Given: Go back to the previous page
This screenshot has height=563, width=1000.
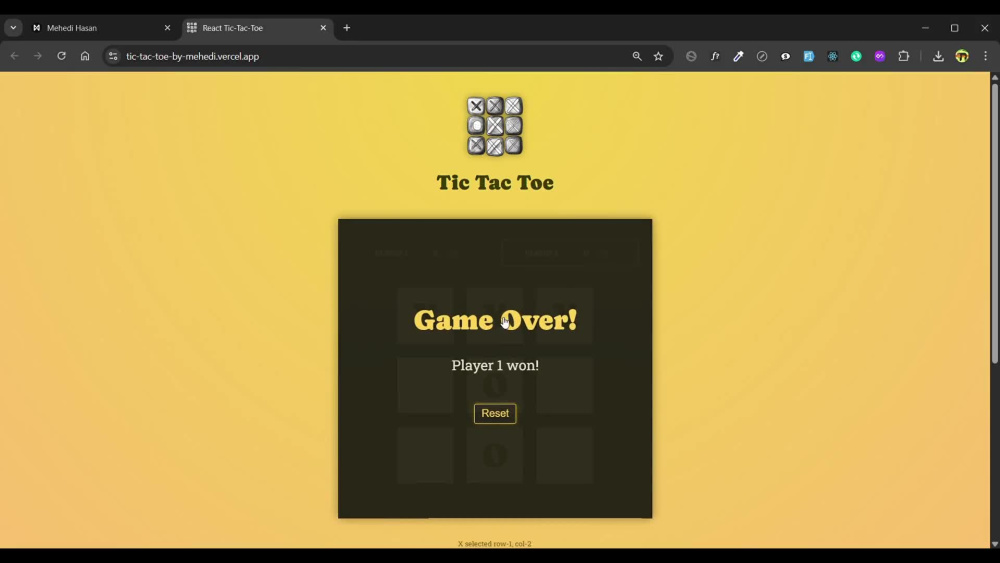Looking at the screenshot, I should tap(14, 56).
